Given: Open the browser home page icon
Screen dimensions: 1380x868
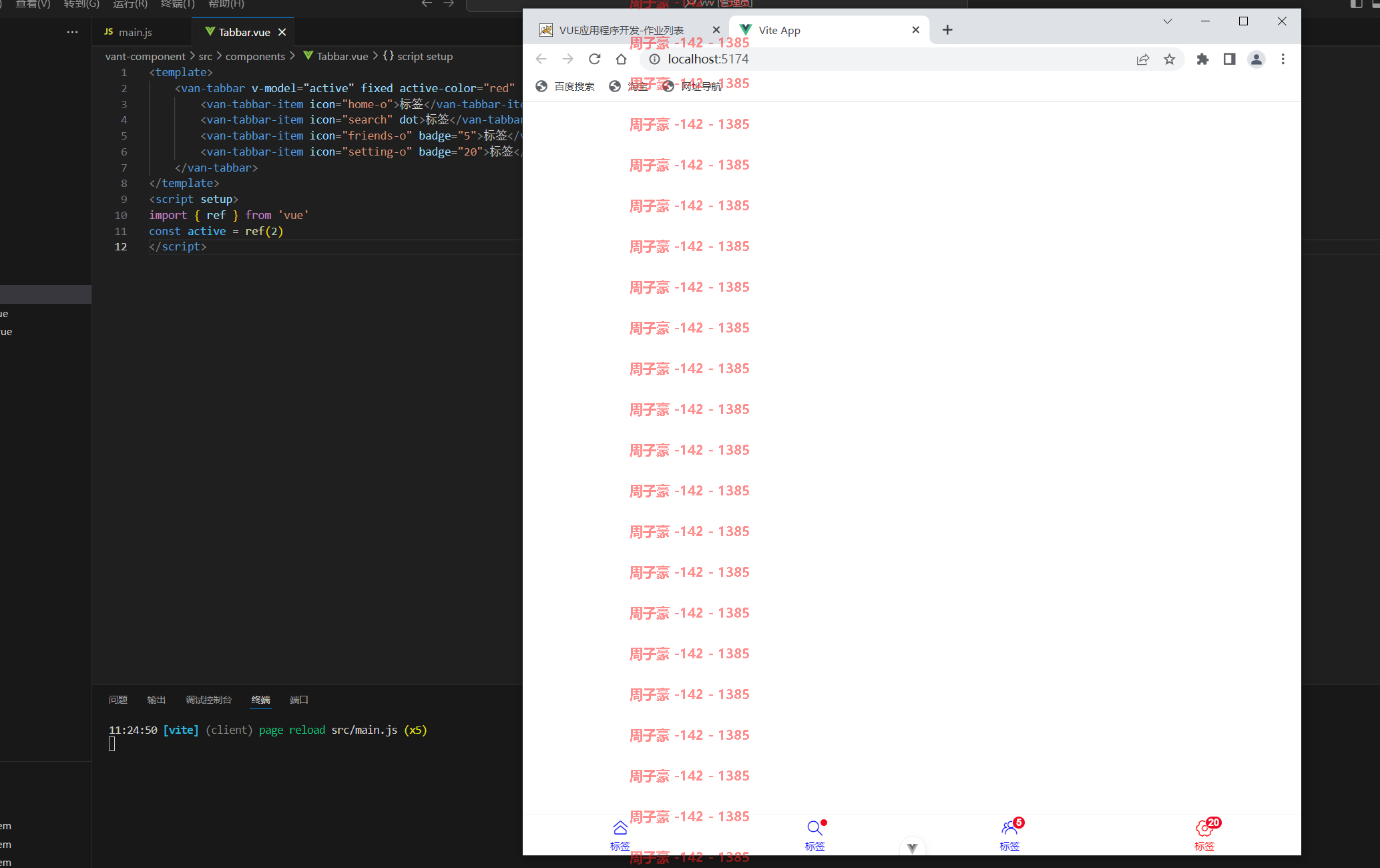Looking at the screenshot, I should (x=621, y=59).
